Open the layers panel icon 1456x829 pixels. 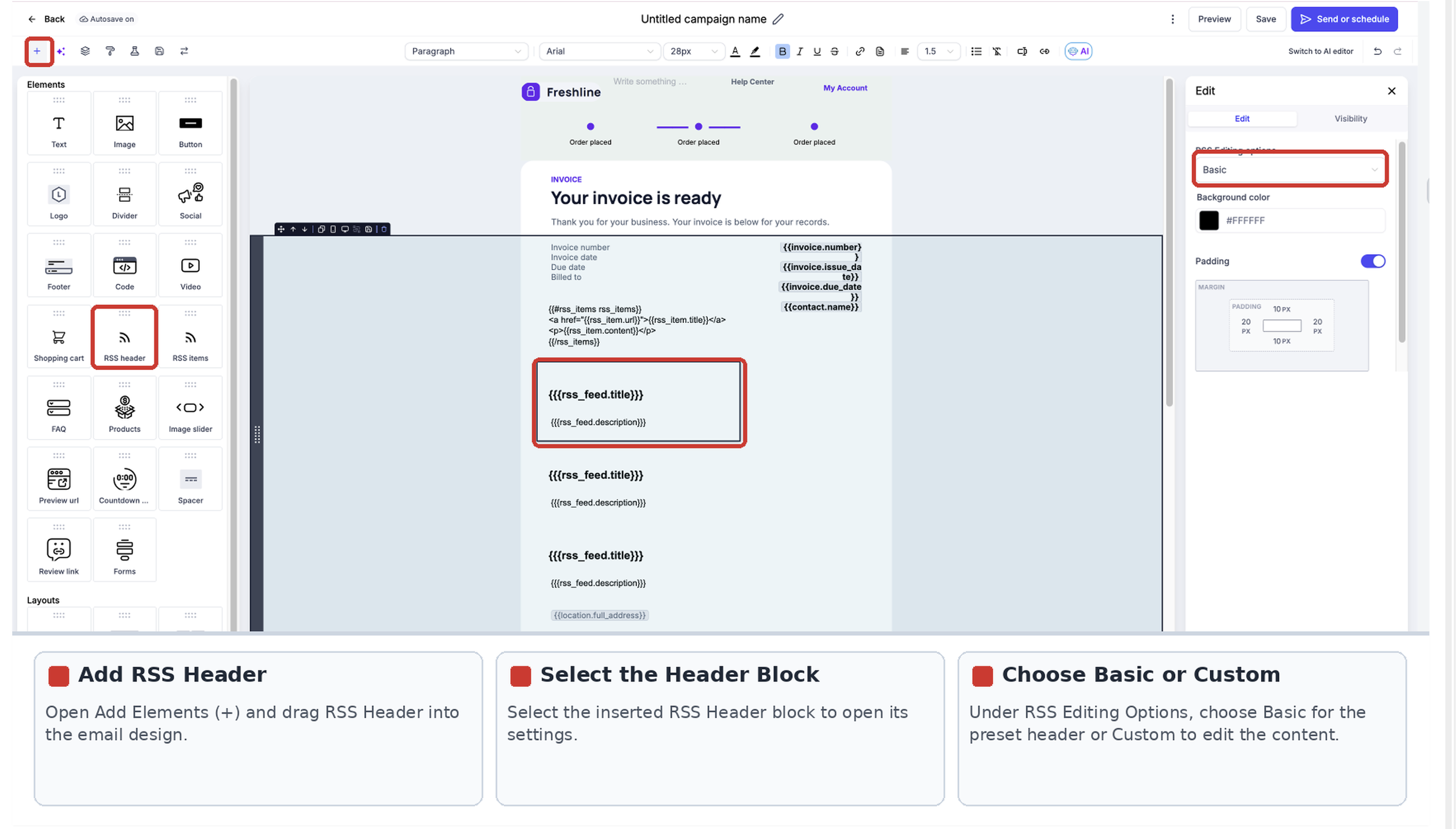click(85, 51)
